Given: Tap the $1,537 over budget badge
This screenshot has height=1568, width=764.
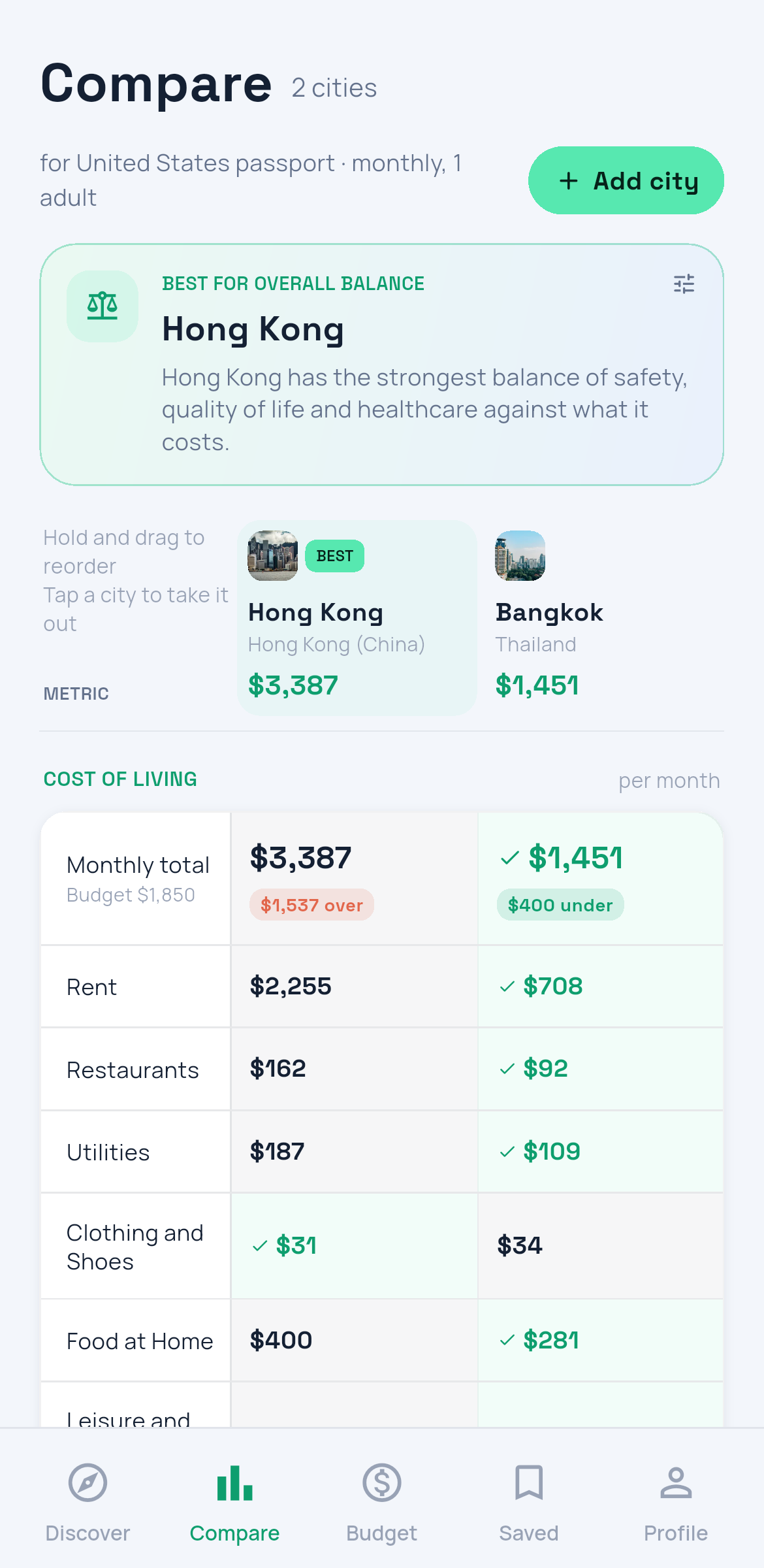Looking at the screenshot, I should pos(311,905).
